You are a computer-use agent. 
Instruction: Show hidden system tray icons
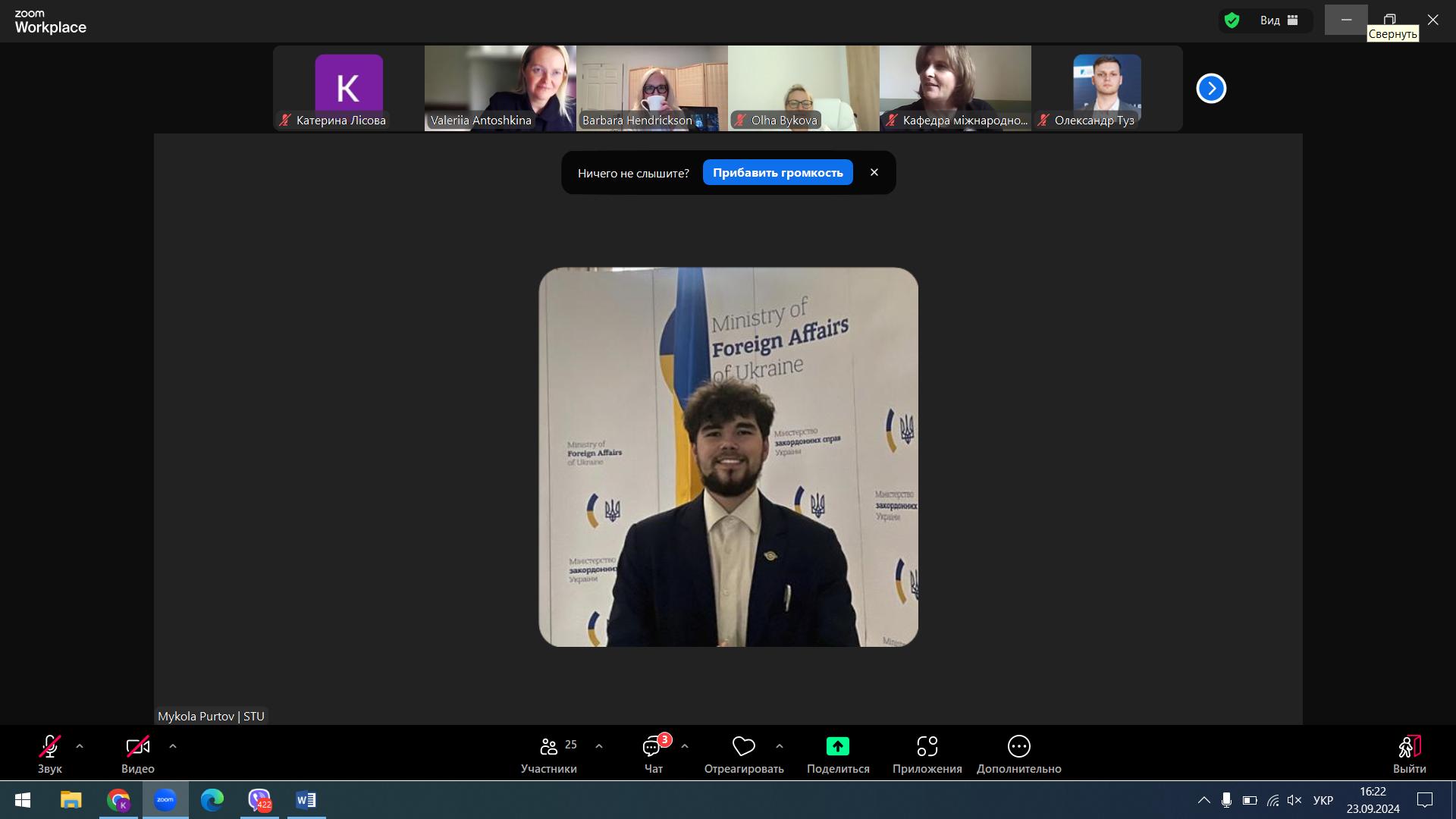(x=1203, y=800)
